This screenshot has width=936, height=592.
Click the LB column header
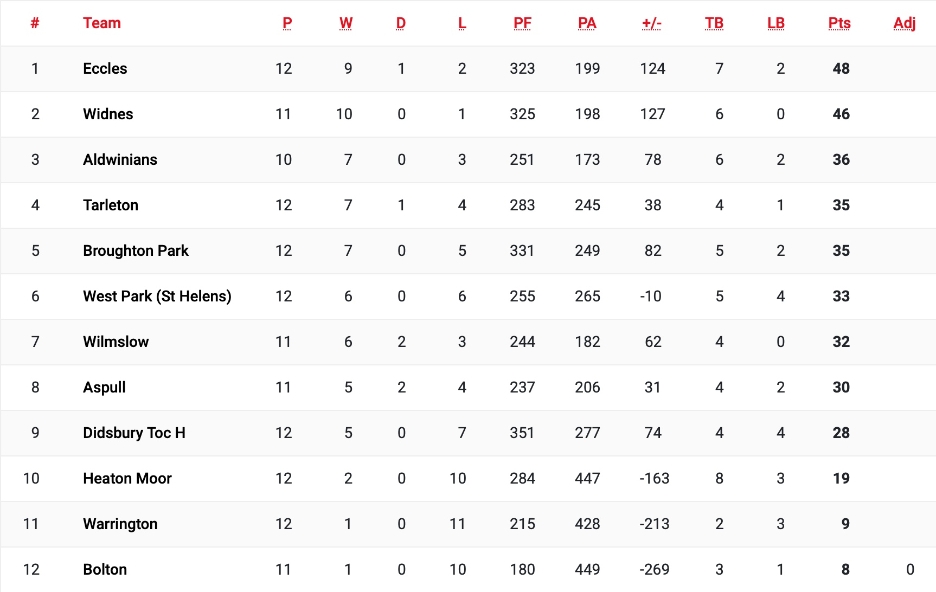776,23
